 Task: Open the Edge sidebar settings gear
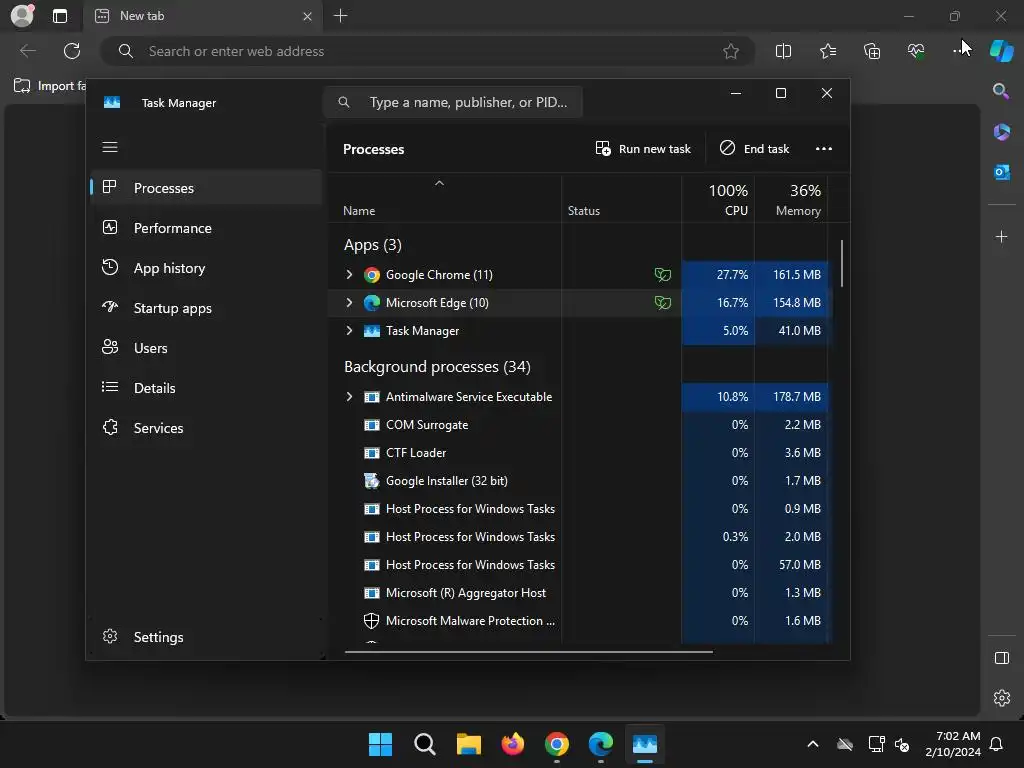1001,698
